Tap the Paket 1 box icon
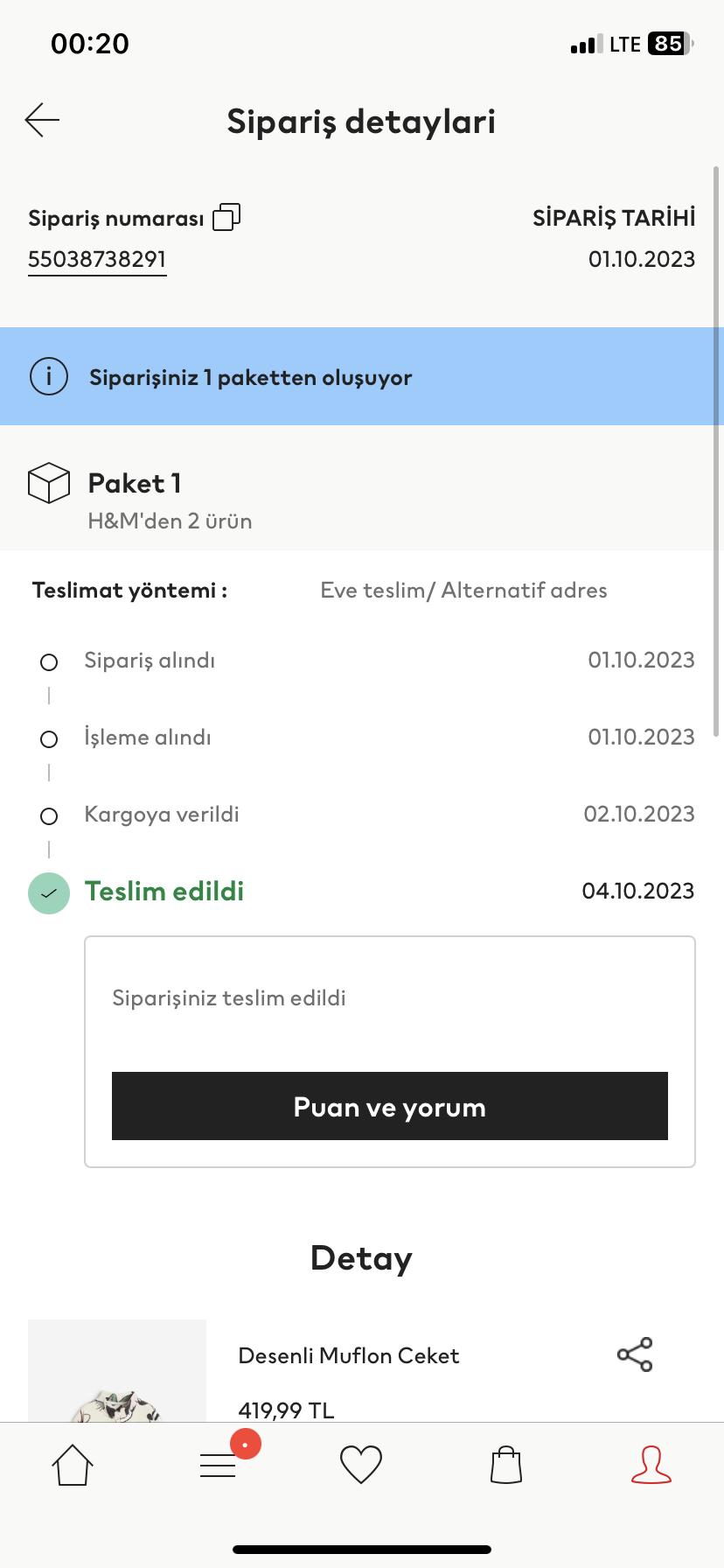 coord(49,483)
